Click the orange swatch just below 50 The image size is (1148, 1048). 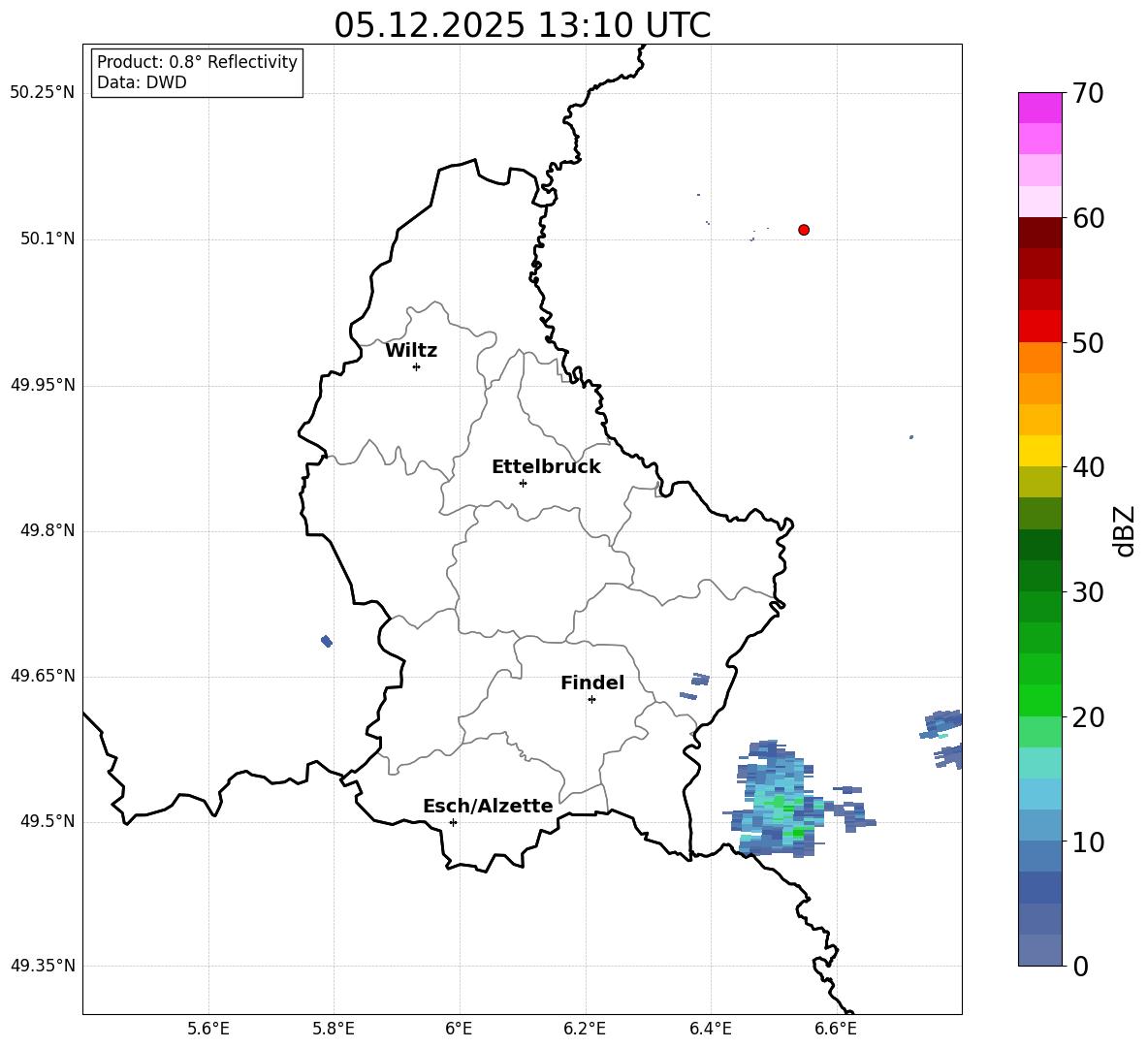tap(1039, 358)
